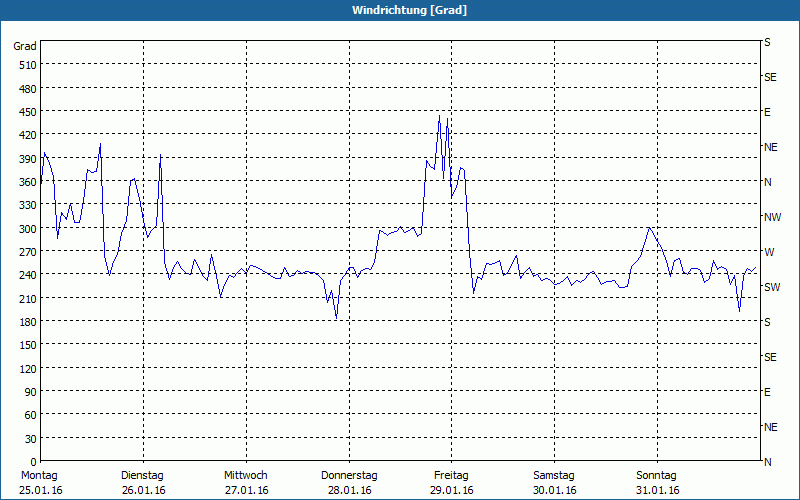
Task: Select the 450 value on the degree axis
Action: 28,112
